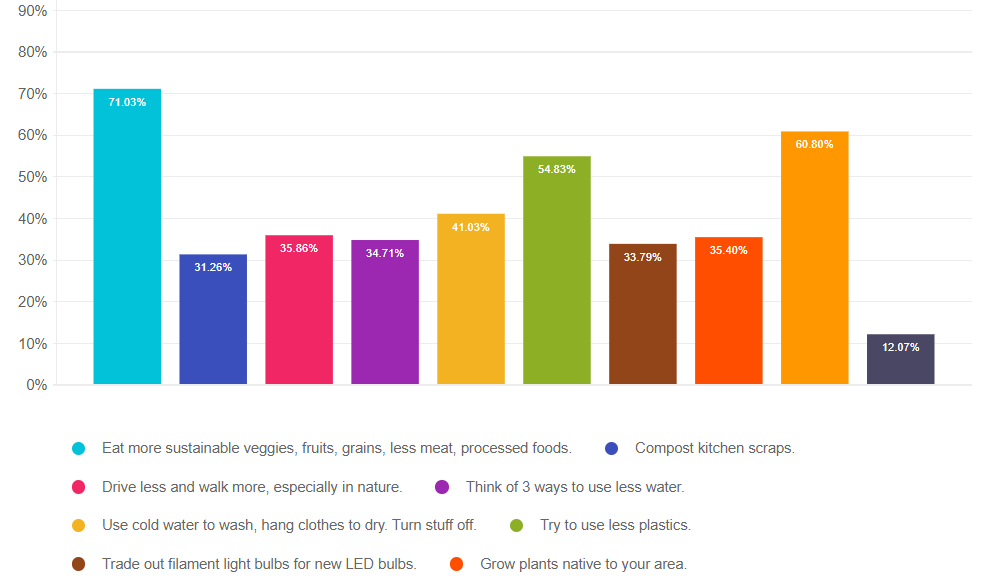This screenshot has height=576, width=981.
Task: Toggle 'Drive less and walk more' legend label
Action: pyautogui.click(x=251, y=487)
